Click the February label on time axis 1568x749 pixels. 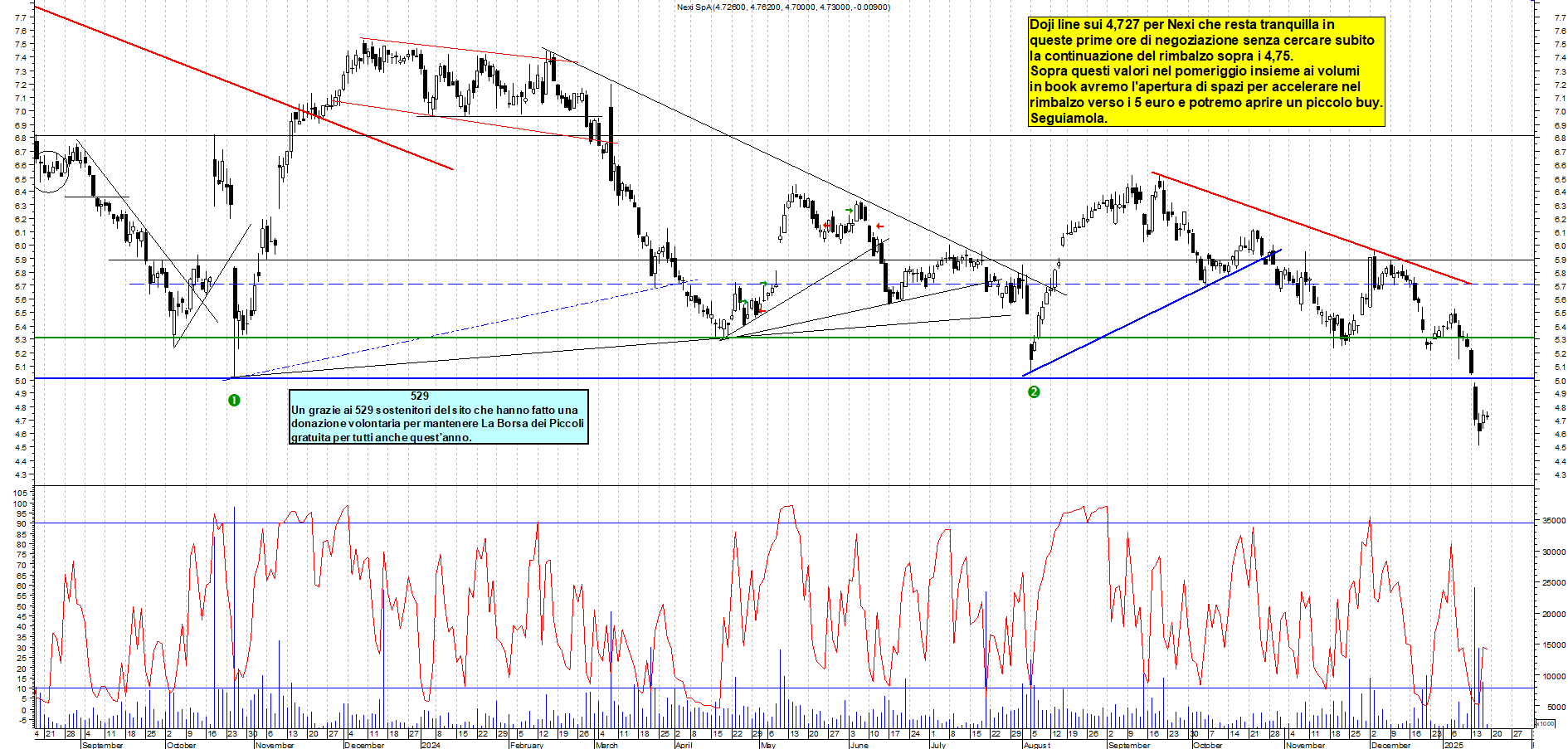click(x=527, y=745)
